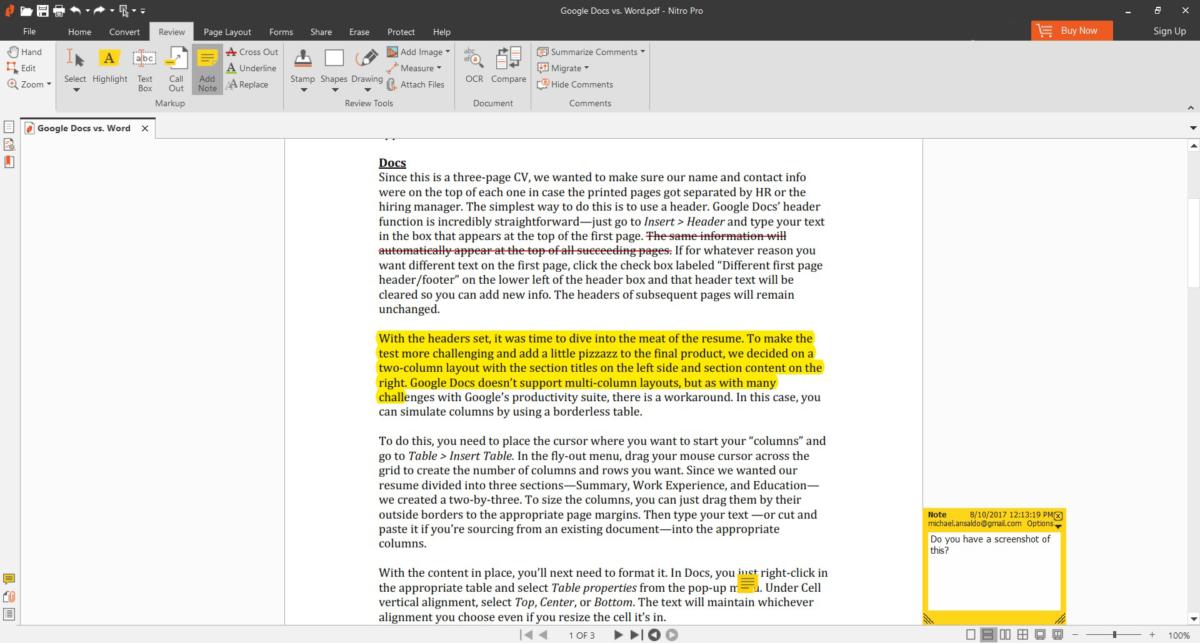Switch to the Share tab

coord(322,32)
